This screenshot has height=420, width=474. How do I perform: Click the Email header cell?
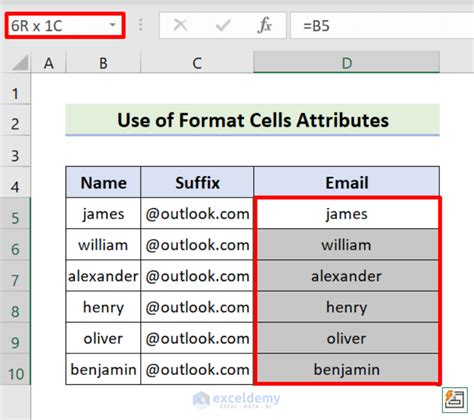(347, 182)
